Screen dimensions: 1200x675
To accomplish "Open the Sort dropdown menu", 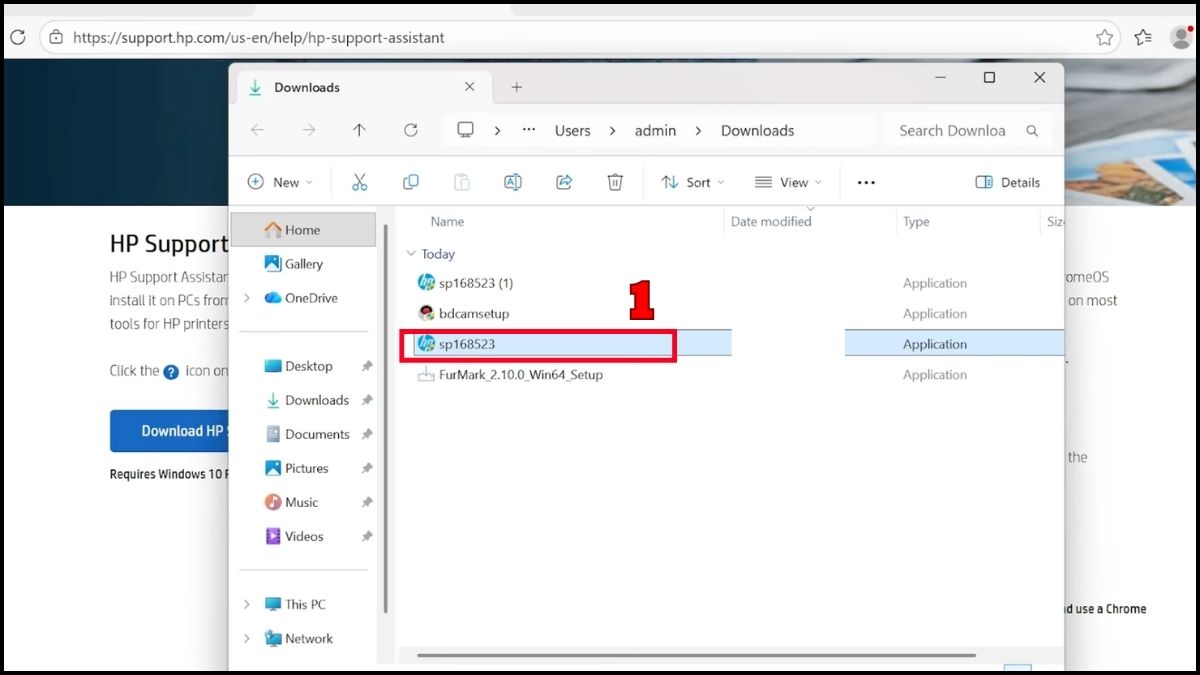I will click(x=692, y=182).
